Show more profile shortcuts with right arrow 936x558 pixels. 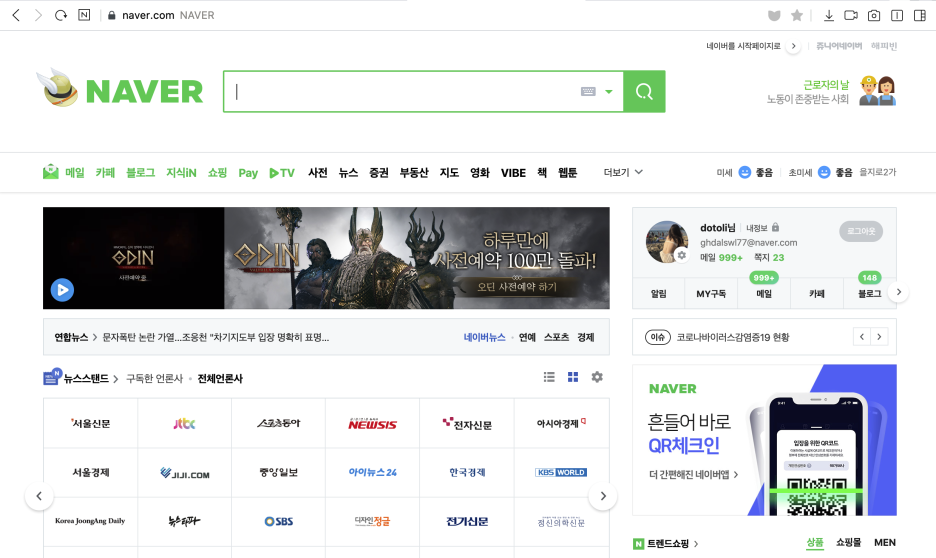[x=899, y=292]
